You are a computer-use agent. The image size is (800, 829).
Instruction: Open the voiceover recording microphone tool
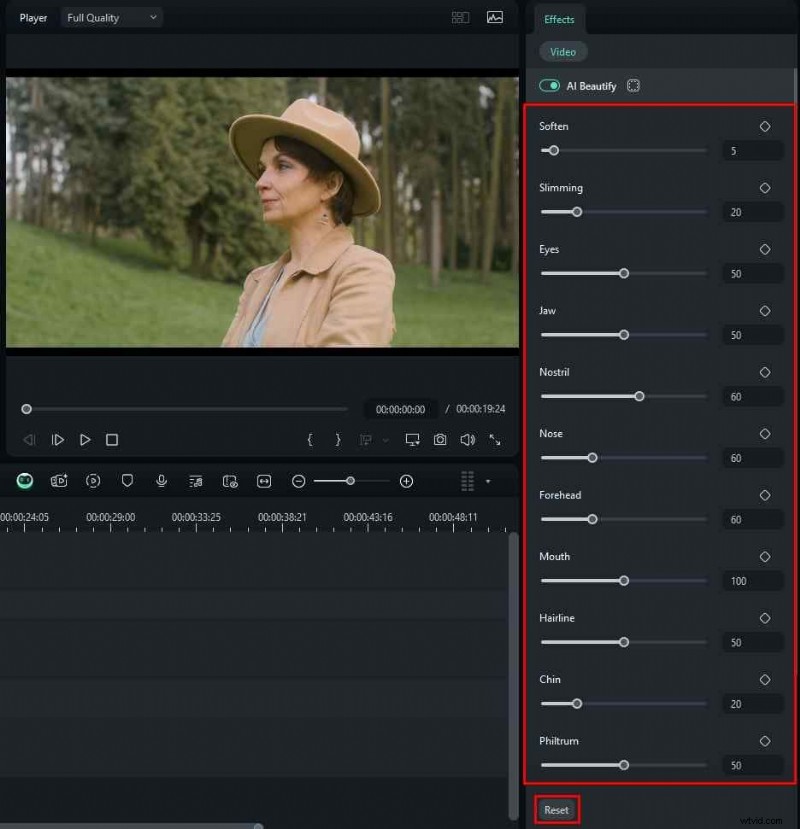click(x=161, y=481)
